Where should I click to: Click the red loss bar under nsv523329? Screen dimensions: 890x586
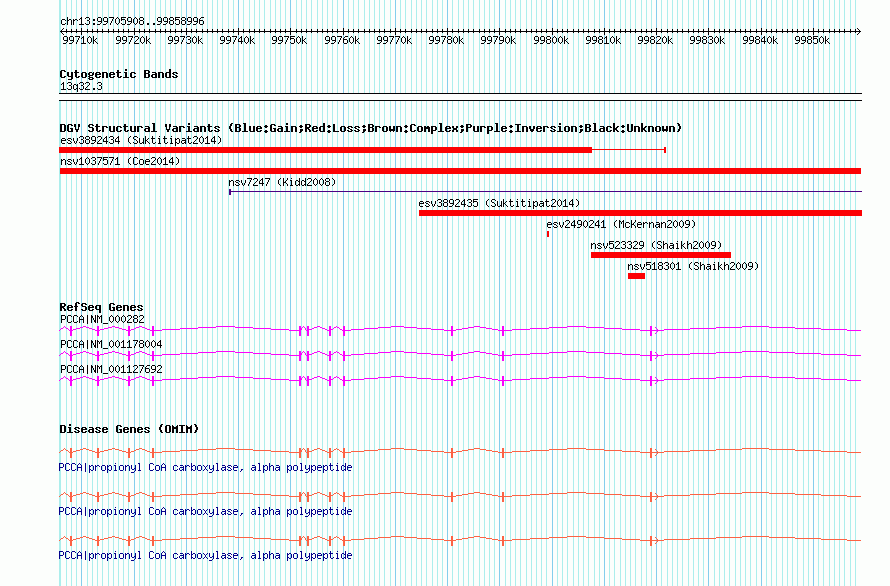[x=661, y=255]
